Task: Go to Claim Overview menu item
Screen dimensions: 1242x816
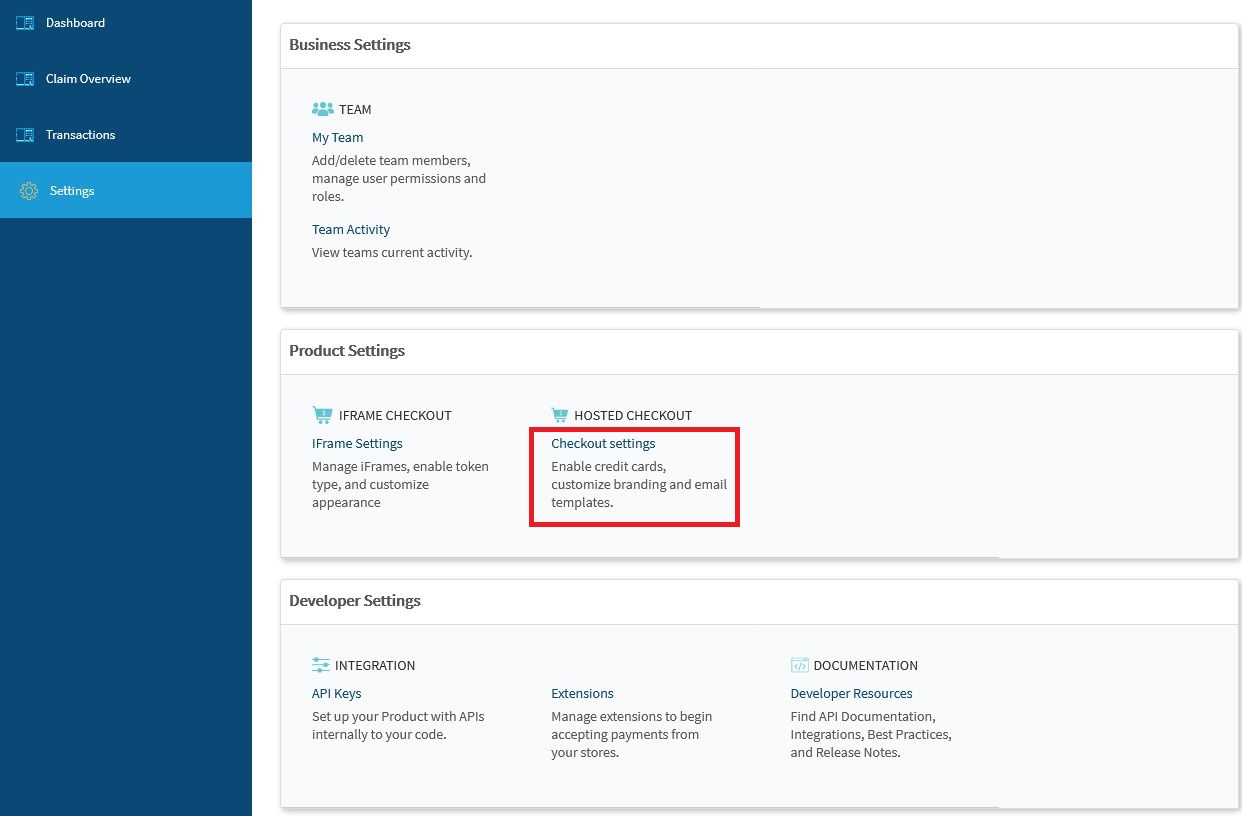Action: point(88,79)
